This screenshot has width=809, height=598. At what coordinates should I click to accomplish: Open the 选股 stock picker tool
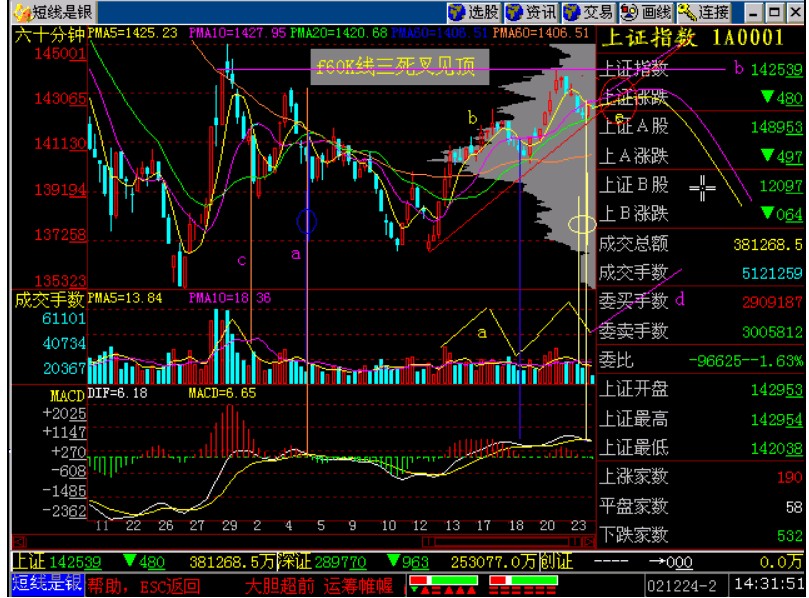(474, 12)
